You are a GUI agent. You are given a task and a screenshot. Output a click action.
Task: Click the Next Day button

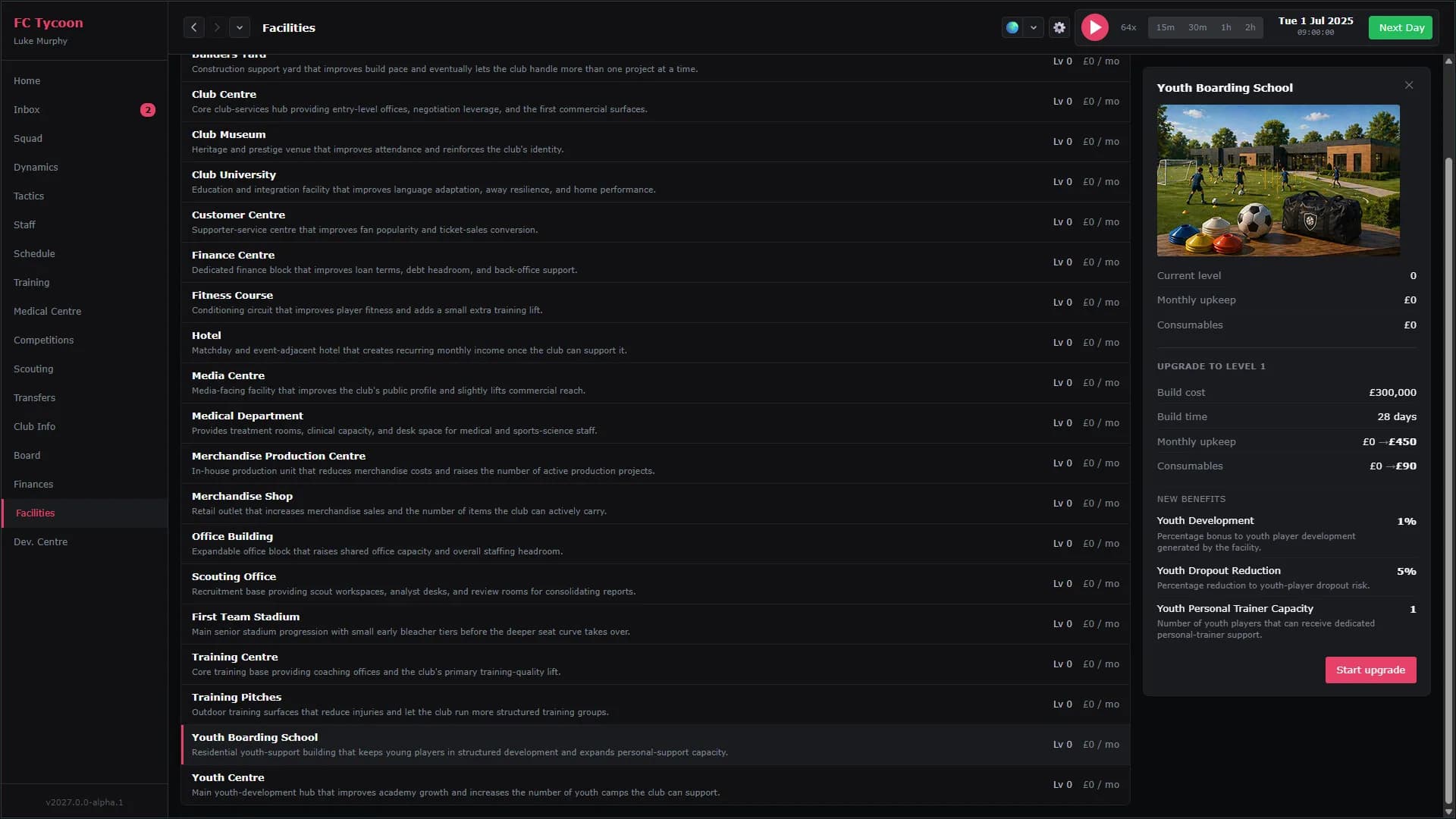1401,27
